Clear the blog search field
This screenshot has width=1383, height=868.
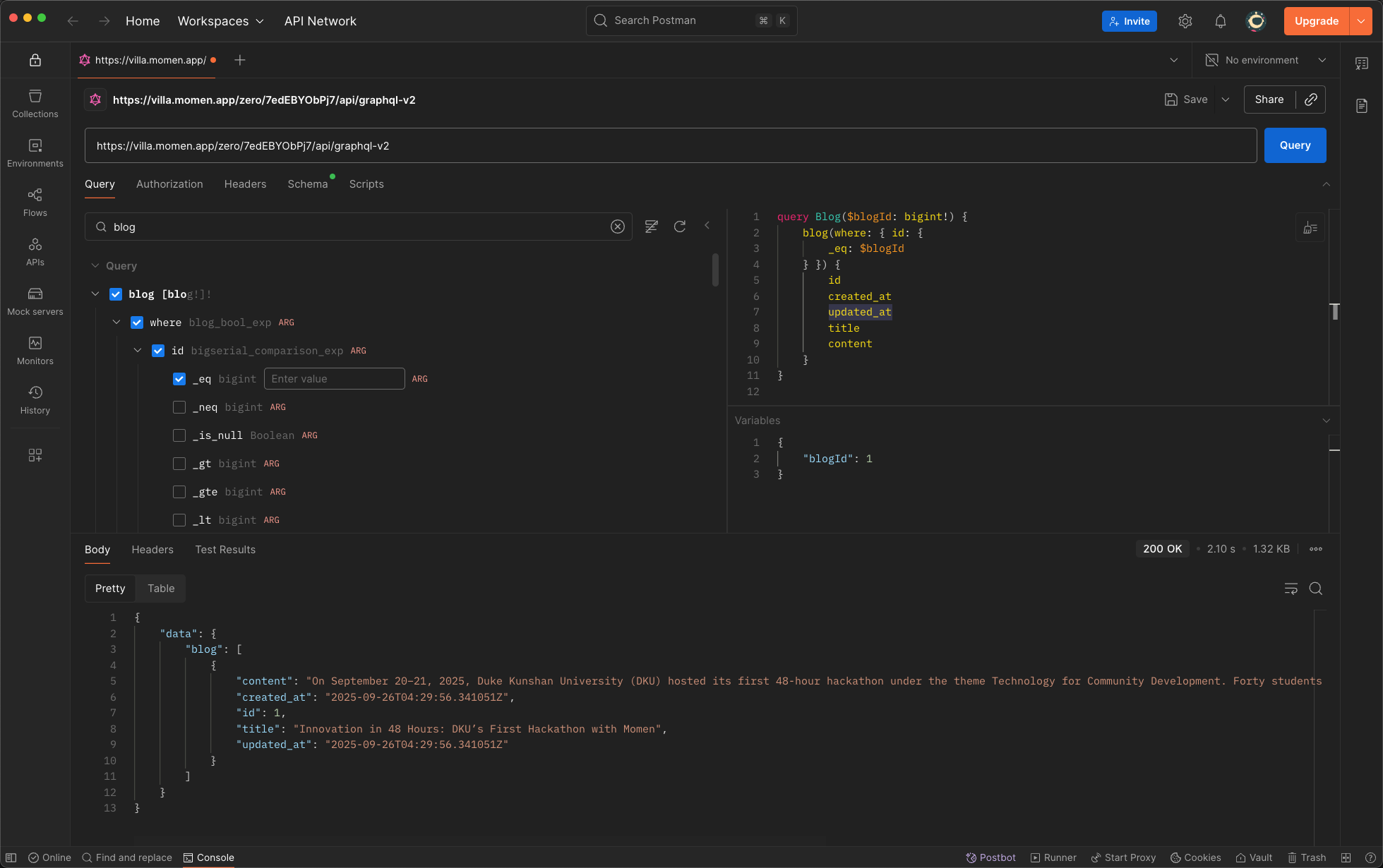pyautogui.click(x=618, y=227)
